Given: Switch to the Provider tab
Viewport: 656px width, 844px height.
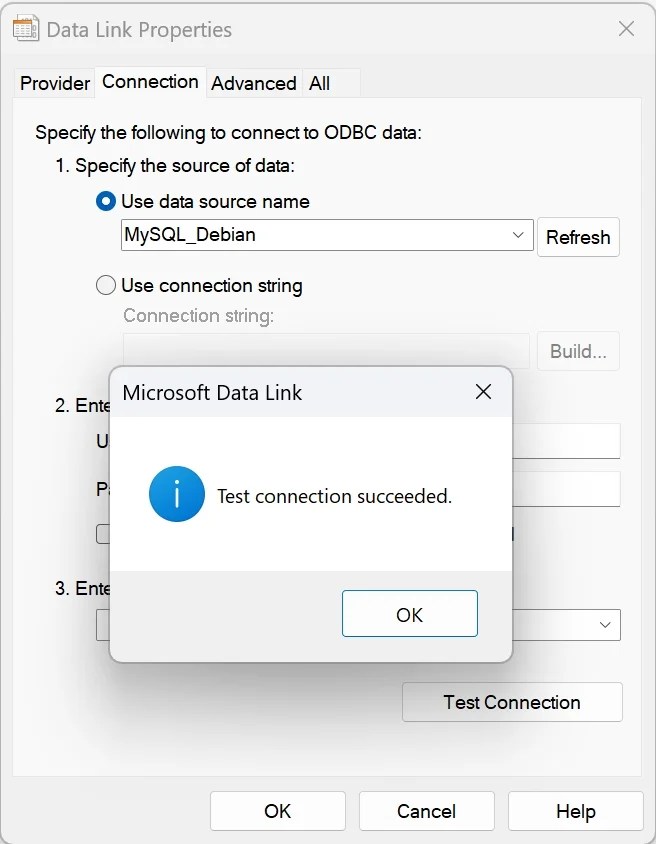Looking at the screenshot, I should (55, 83).
